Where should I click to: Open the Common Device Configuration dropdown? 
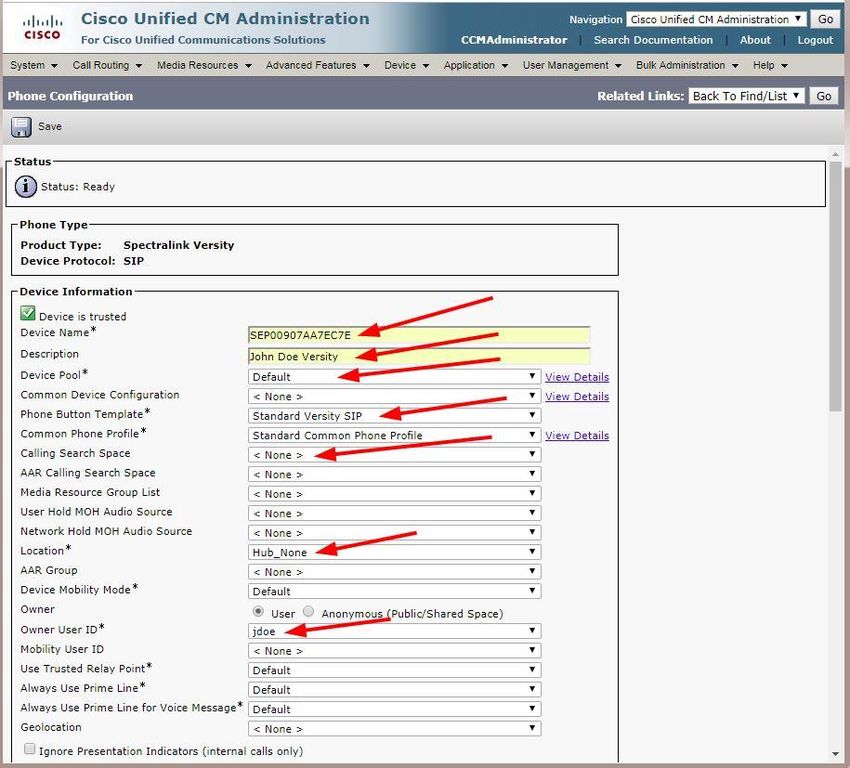394,396
